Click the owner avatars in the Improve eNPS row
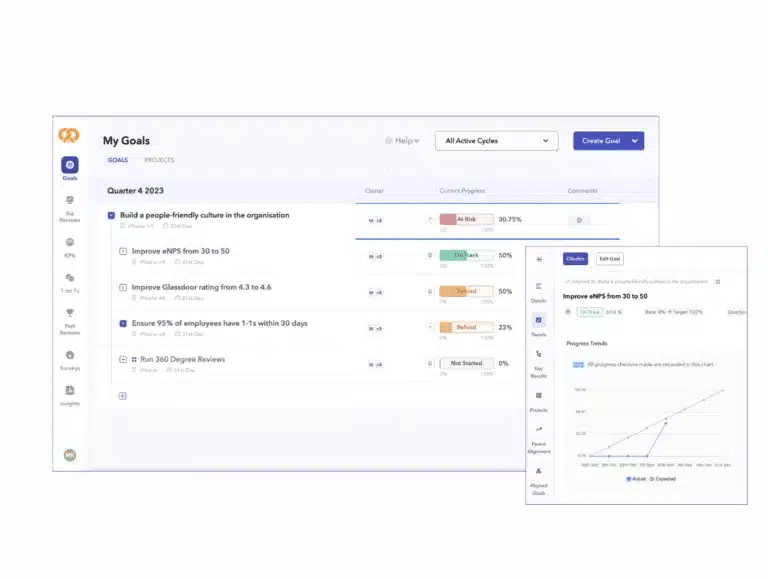The width and height of the screenshot is (768, 579). [375, 257]
